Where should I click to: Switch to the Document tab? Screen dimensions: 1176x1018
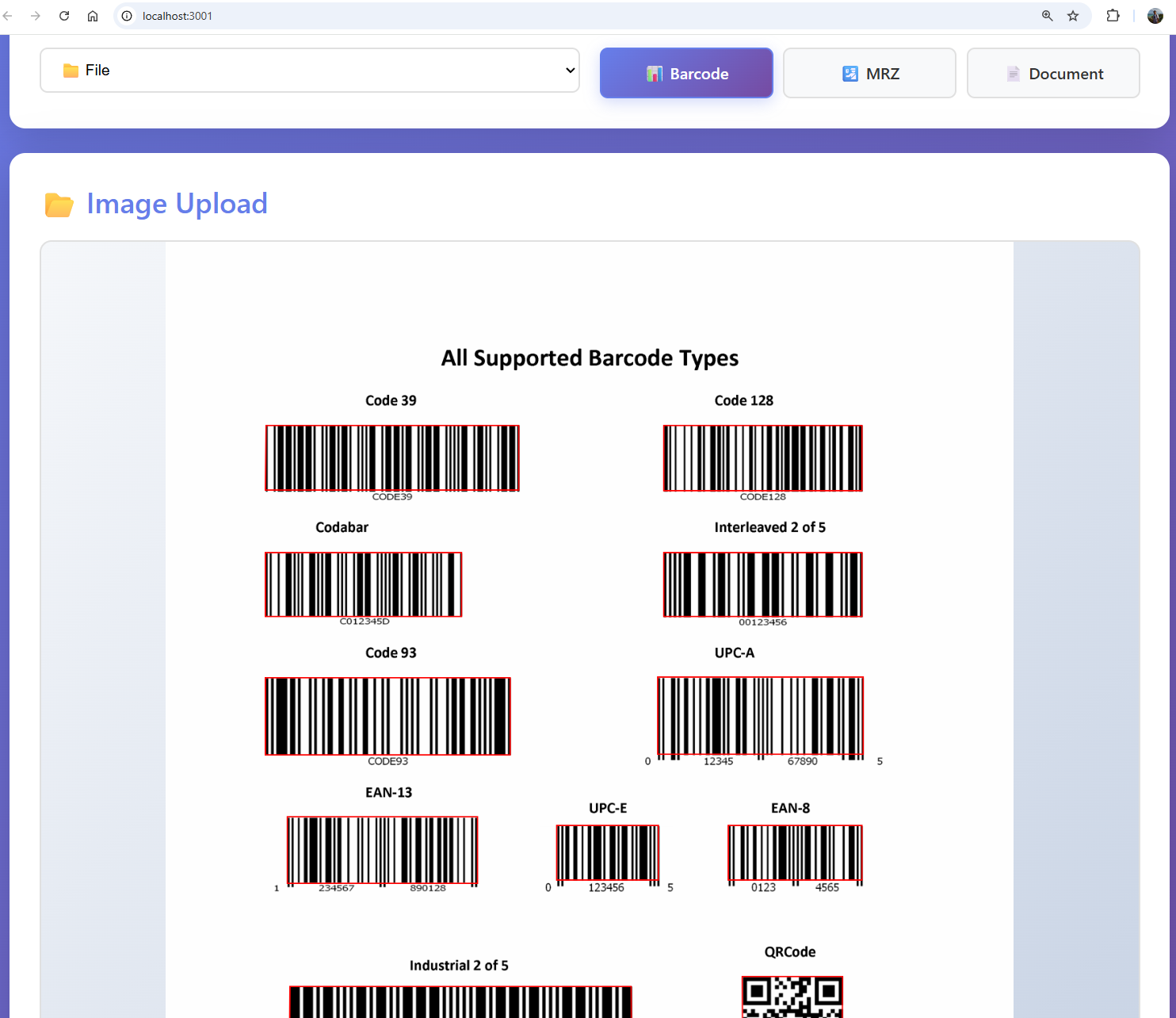point(1053,73)
